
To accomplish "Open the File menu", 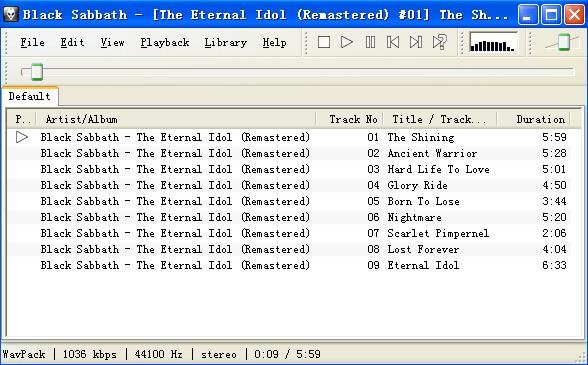I will [x=33, y=42].
